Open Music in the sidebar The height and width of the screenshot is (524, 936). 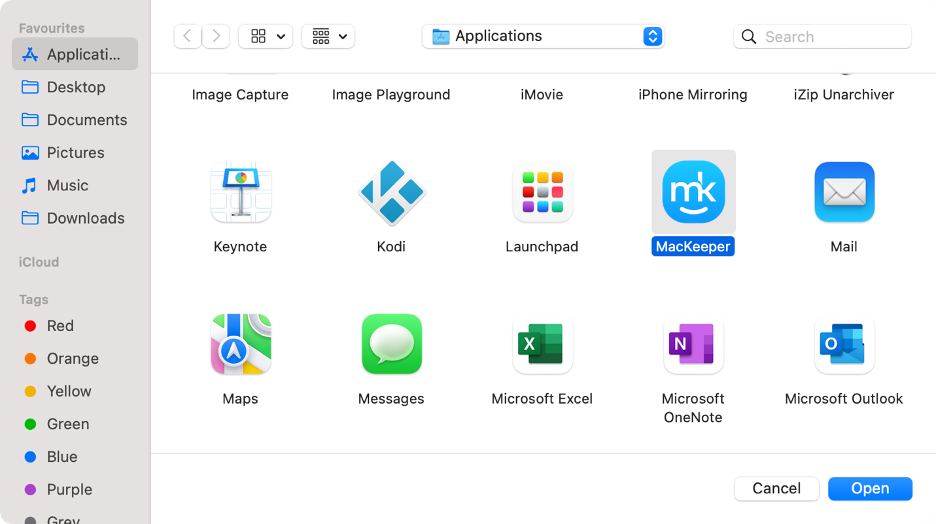(x=75, y=186)
